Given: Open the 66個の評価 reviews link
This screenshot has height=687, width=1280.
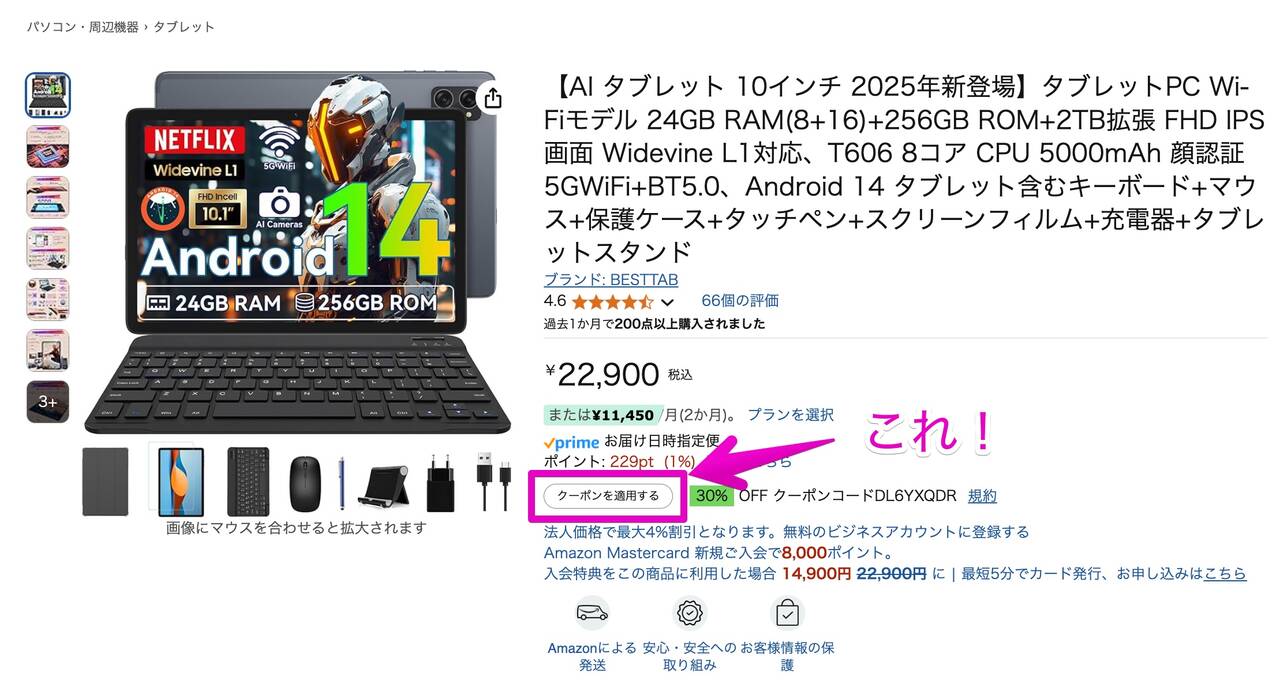Looking at the screenshot, I should (x=740, y=300).
